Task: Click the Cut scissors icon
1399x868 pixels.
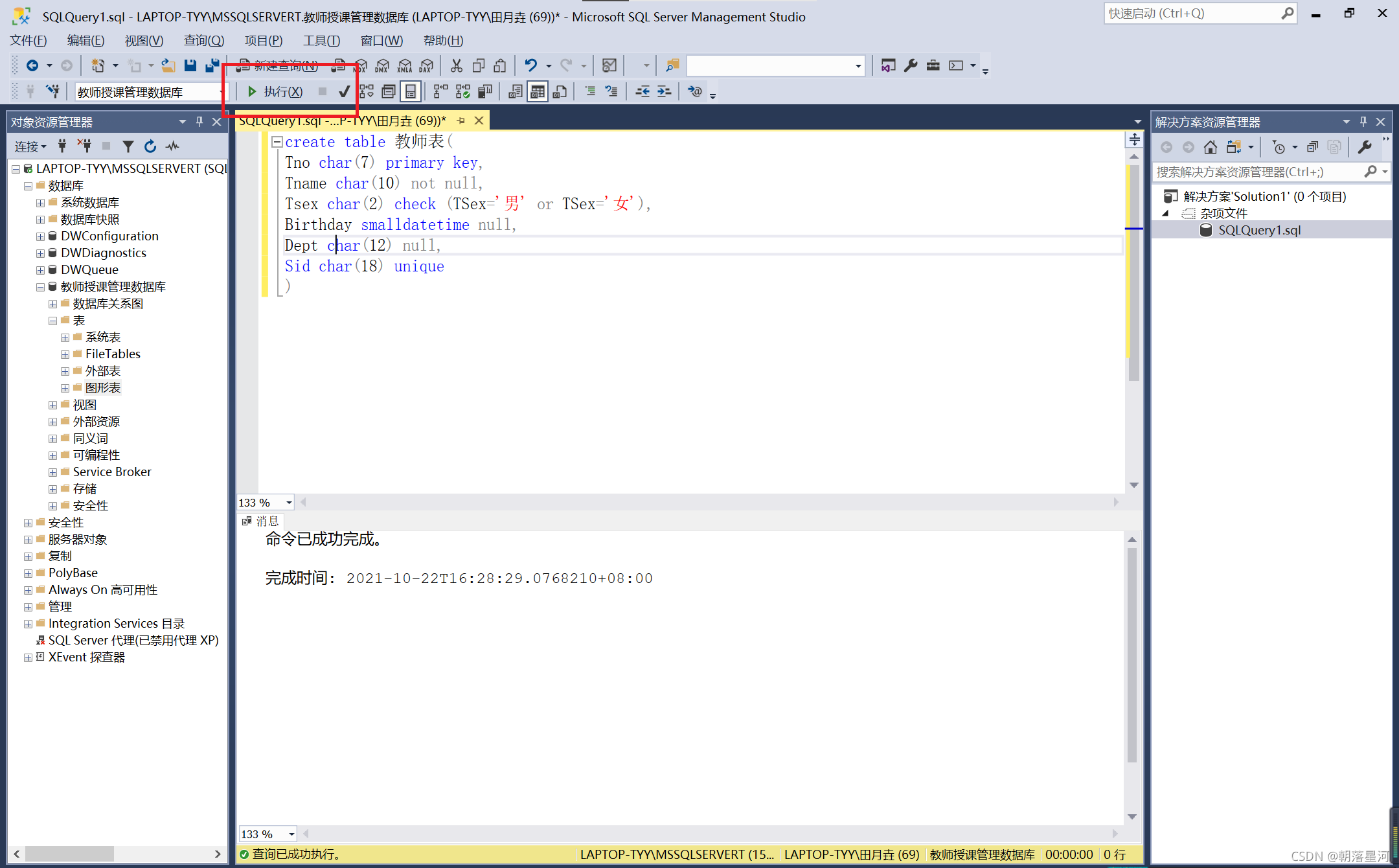Action: (x=457, y=65)
